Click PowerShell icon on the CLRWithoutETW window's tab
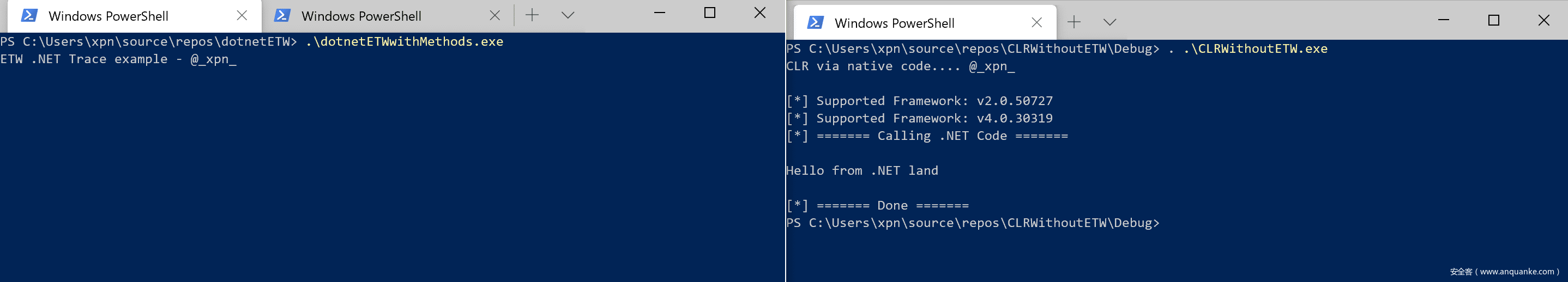1568x282 pixels. point(815,23)
